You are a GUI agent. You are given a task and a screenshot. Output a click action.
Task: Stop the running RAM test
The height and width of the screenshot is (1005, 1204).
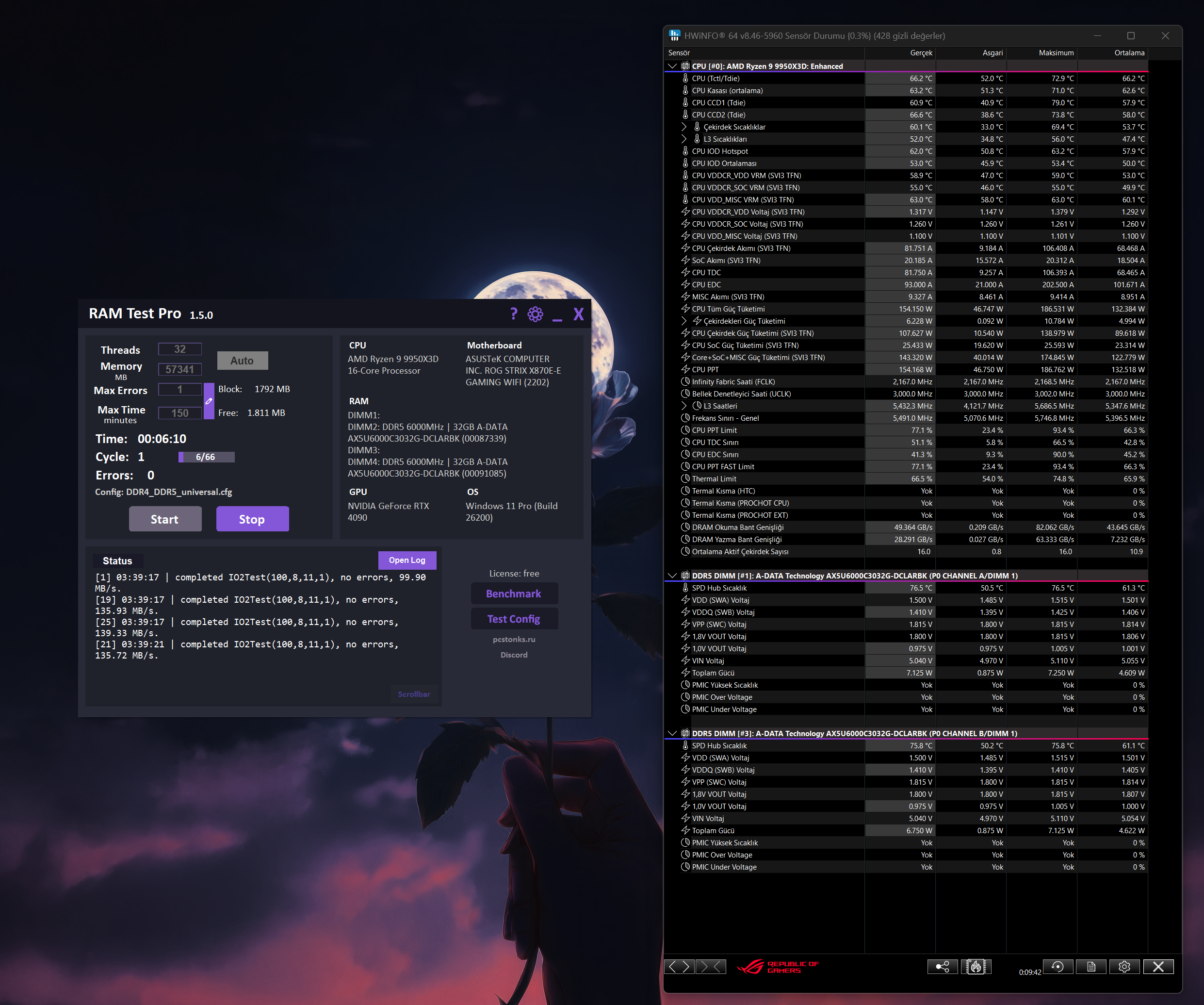(x=252, y=519)
